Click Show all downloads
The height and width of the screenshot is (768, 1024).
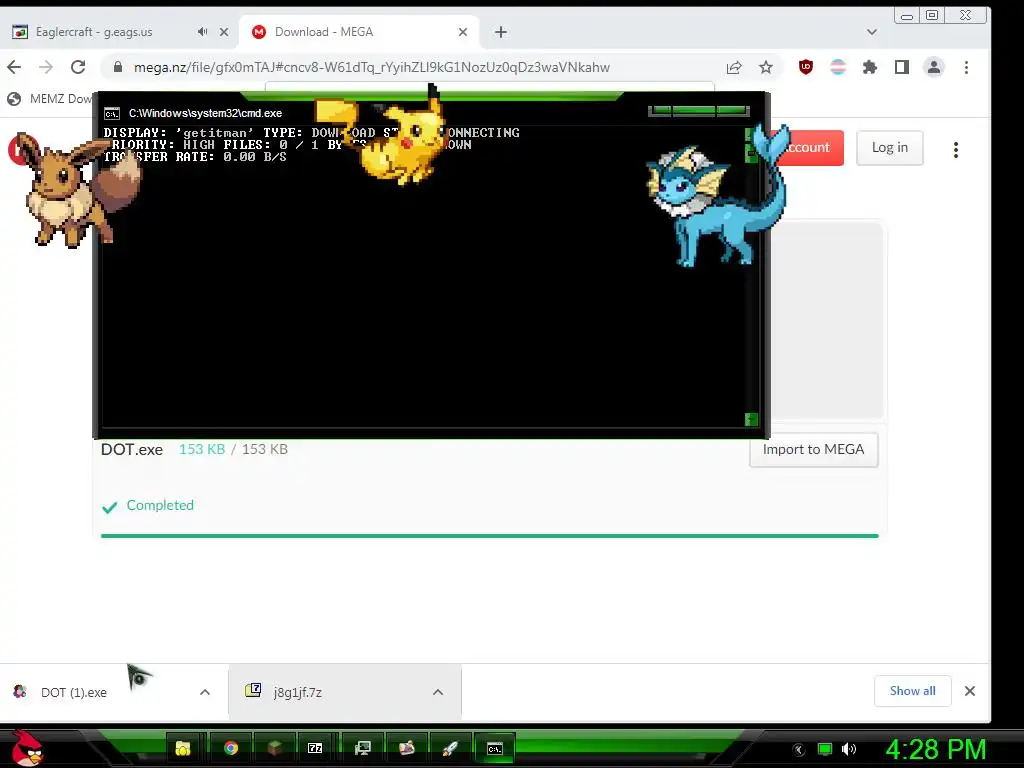pos(912,691)
